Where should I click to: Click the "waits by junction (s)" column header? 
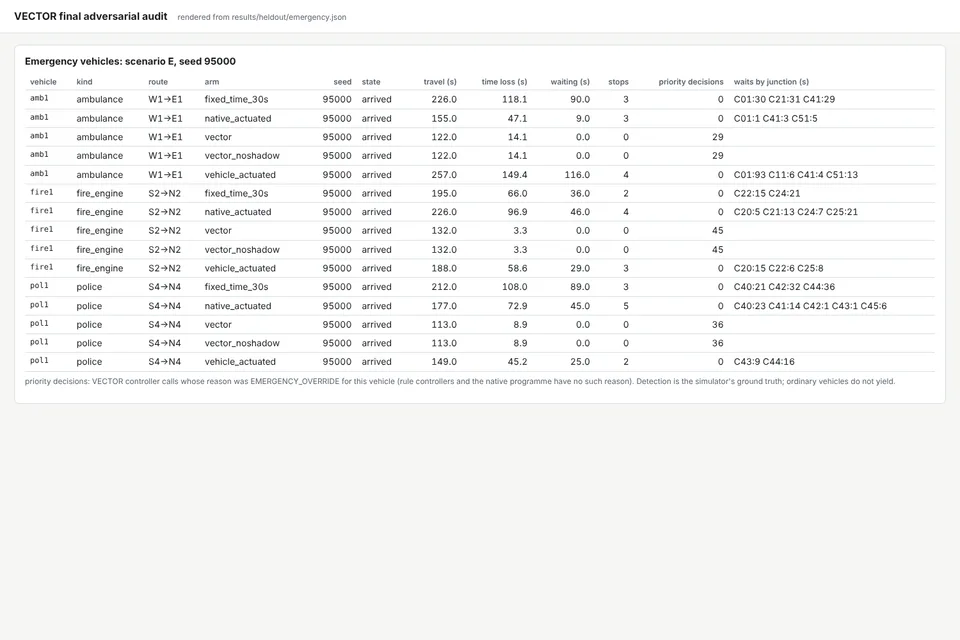click(x=771, y=81)
